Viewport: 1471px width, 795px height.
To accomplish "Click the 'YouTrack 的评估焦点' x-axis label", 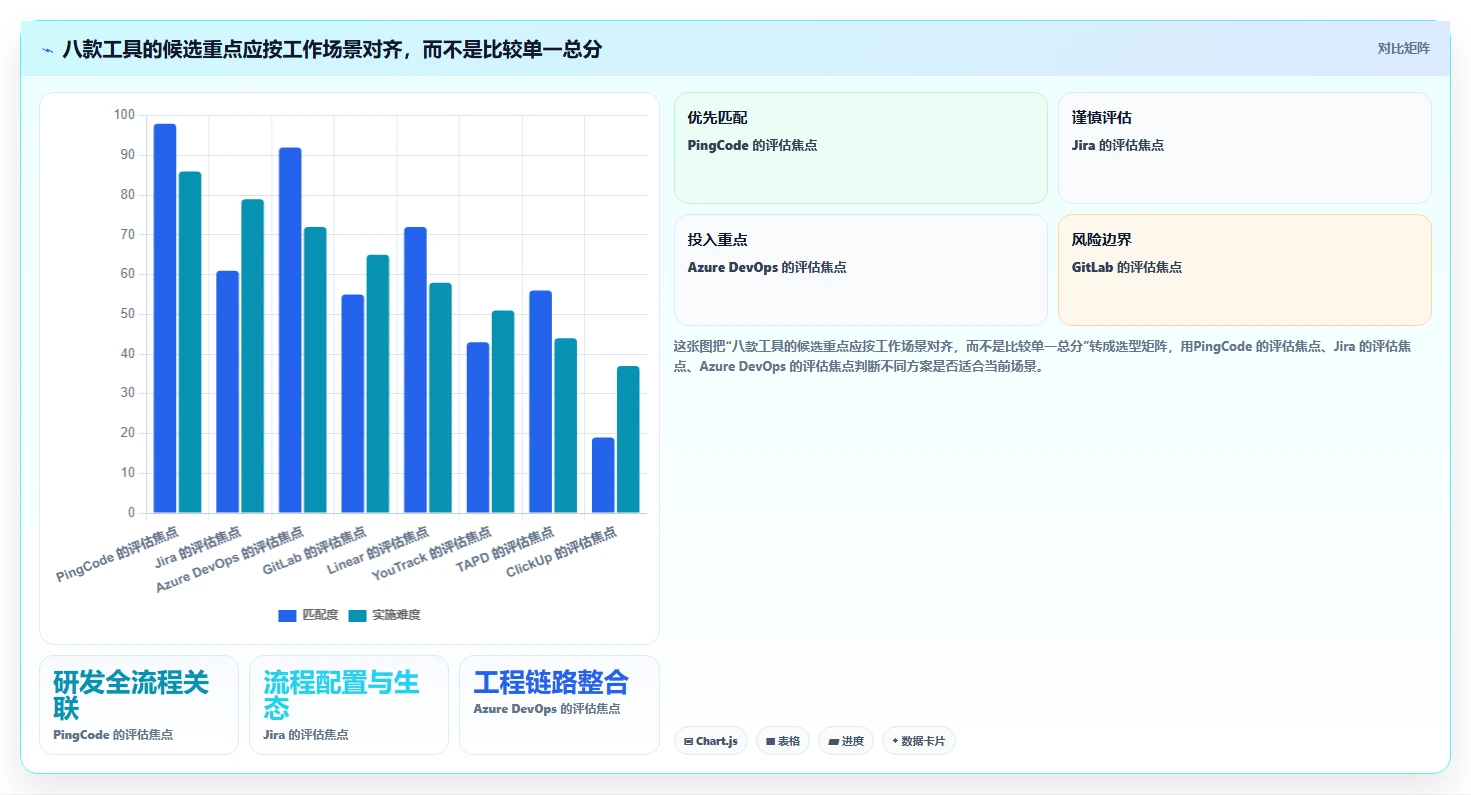I will click(x=433, y=554).
